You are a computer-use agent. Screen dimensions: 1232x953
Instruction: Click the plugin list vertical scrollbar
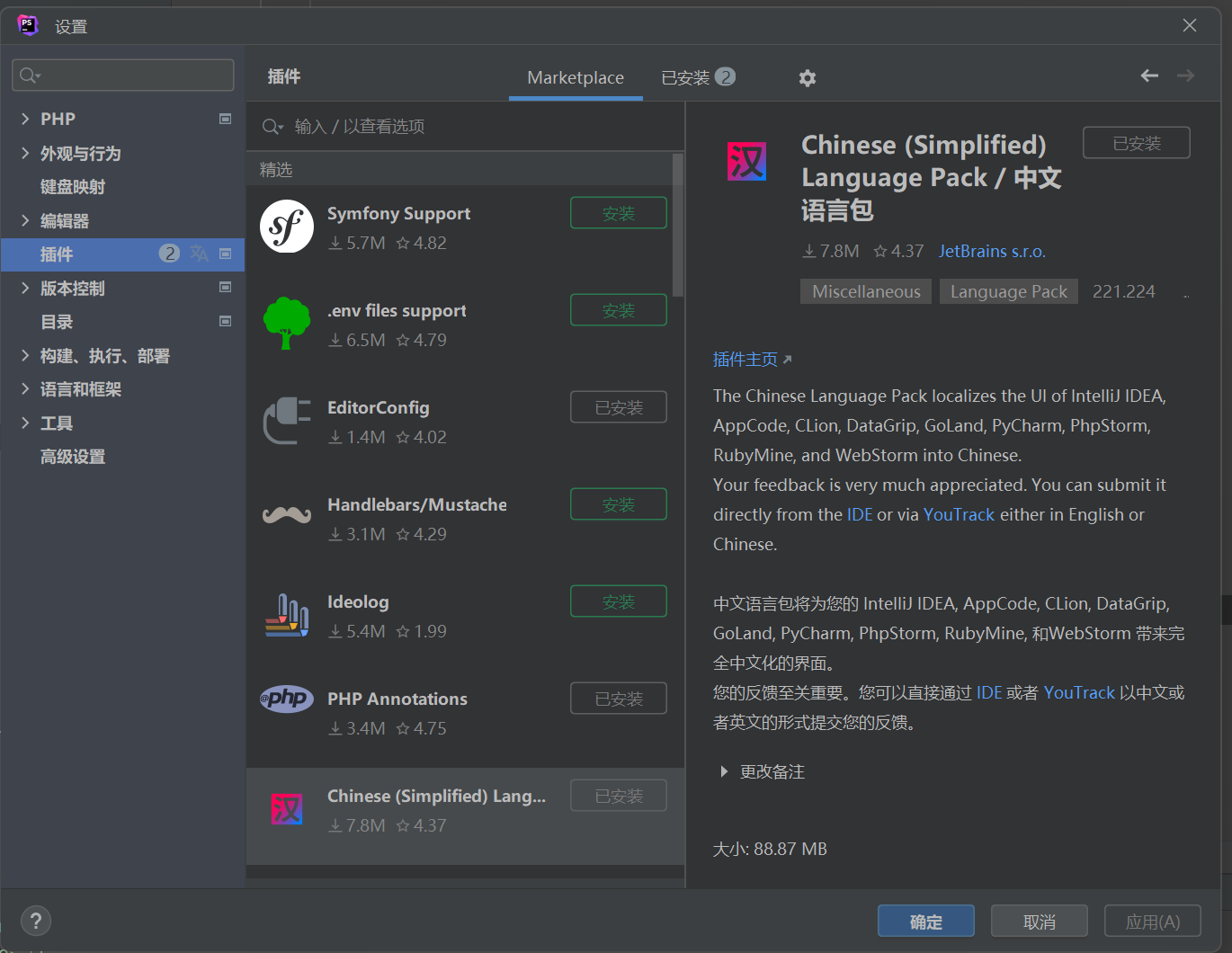coord(678,225)
